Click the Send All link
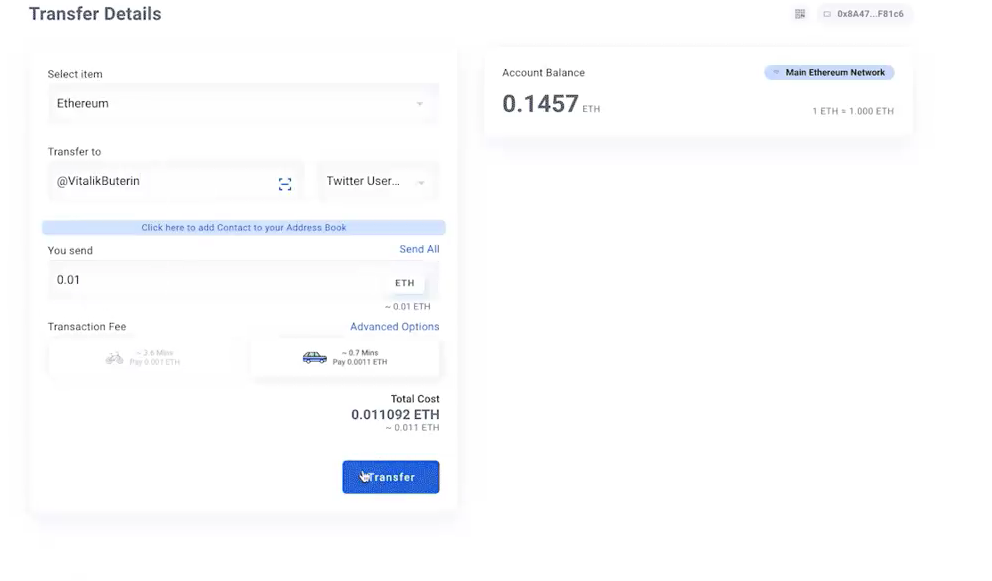The width and height of the screenshot is (992, 581). pyautogui.click(x=419, y=249)
